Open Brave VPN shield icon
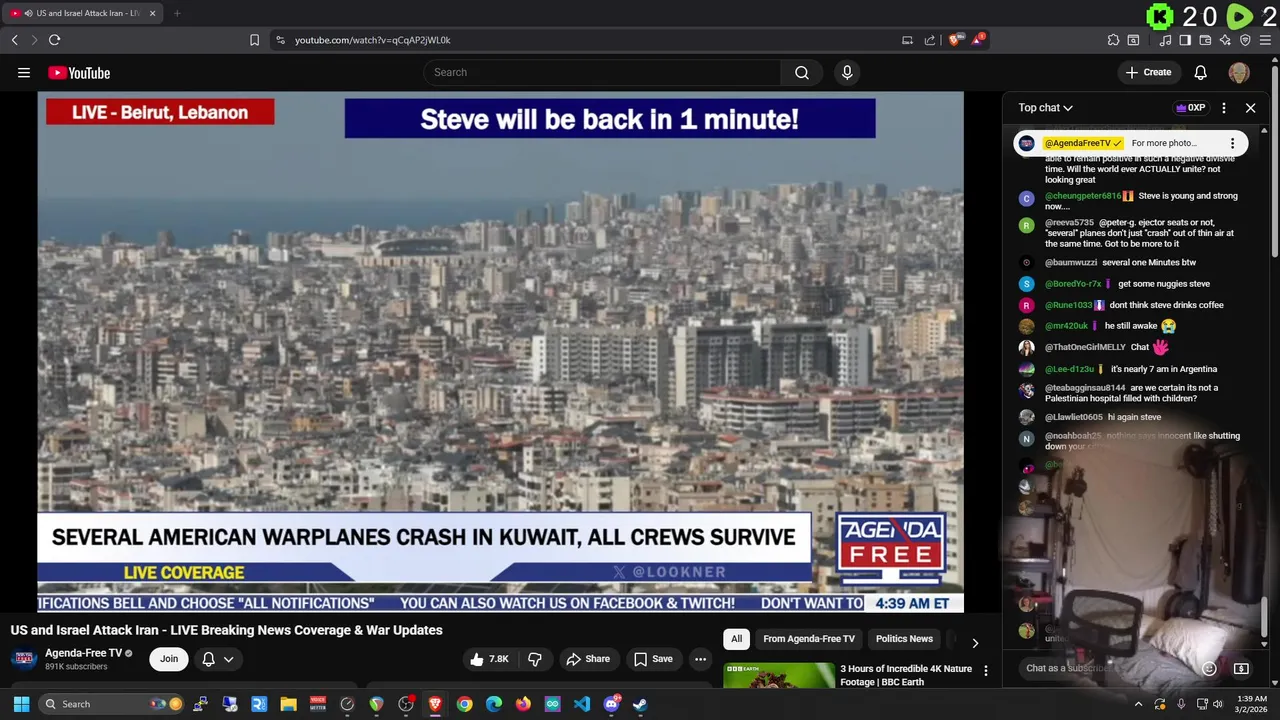 point(1245,40)
